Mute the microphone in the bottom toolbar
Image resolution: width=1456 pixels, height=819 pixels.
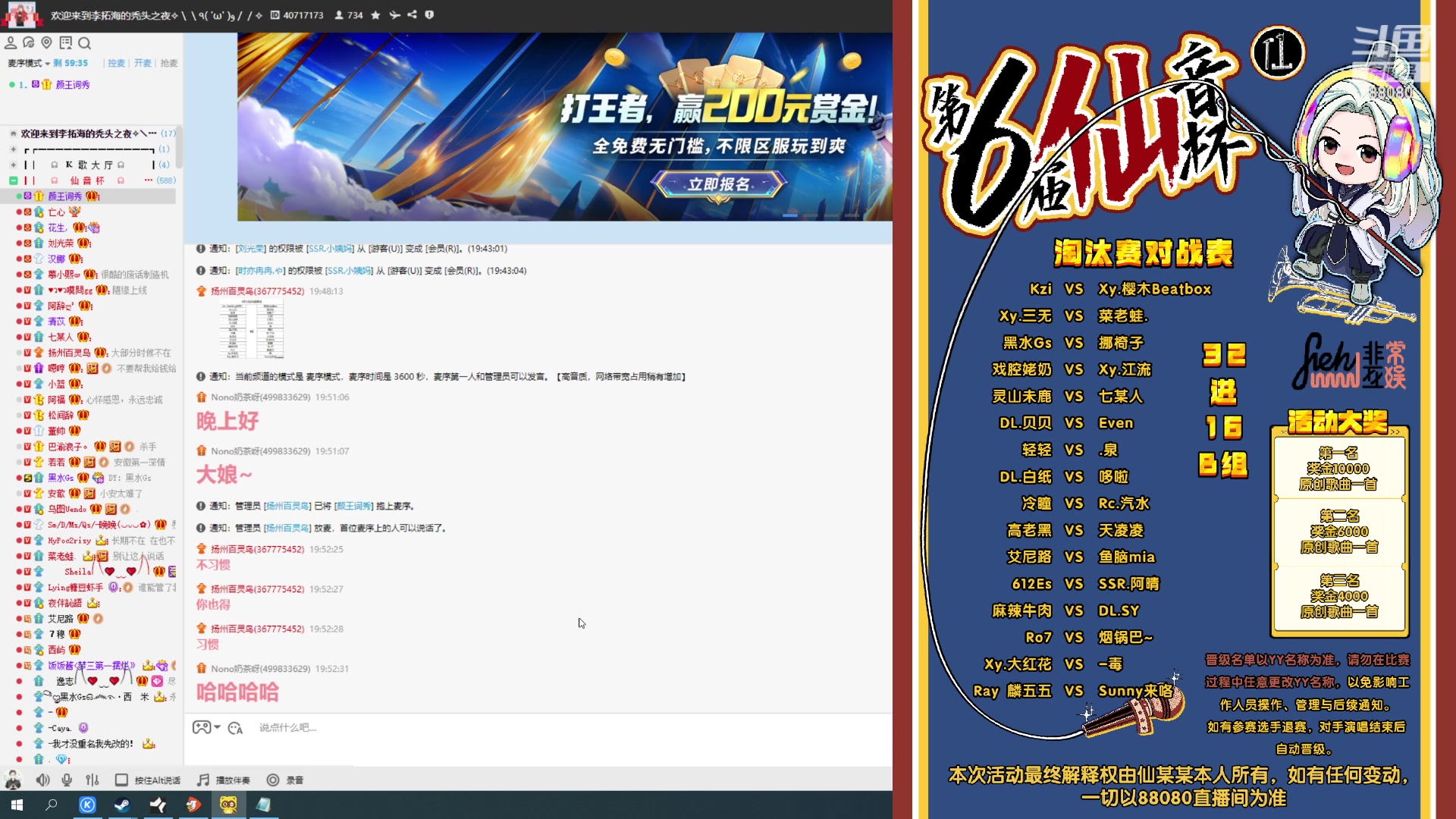(67, 780)
